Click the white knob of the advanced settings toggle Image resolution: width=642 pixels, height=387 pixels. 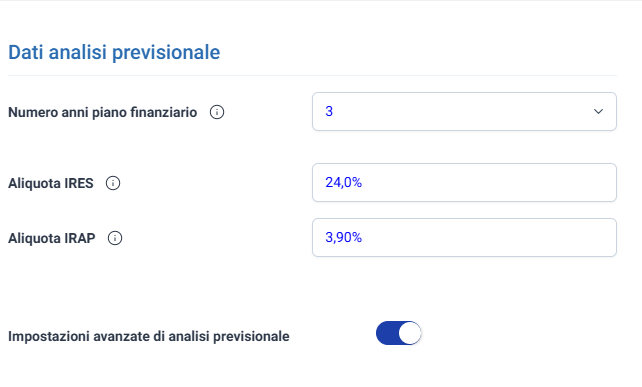click(409, 333)
